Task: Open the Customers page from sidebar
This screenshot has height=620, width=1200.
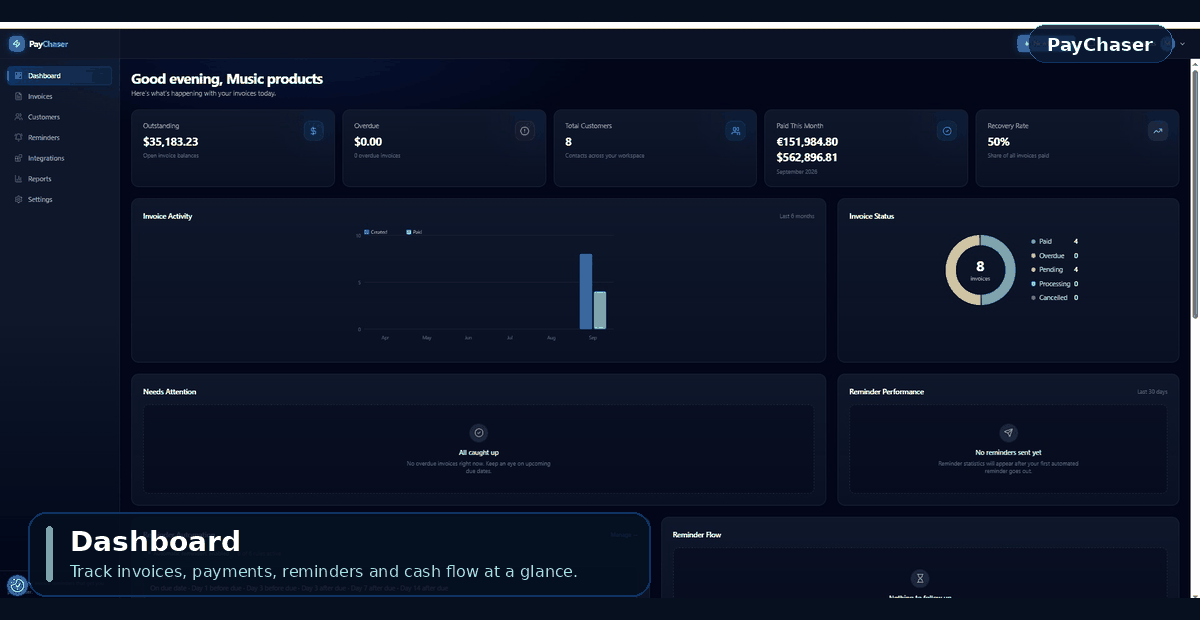Action: pos(59,117)
